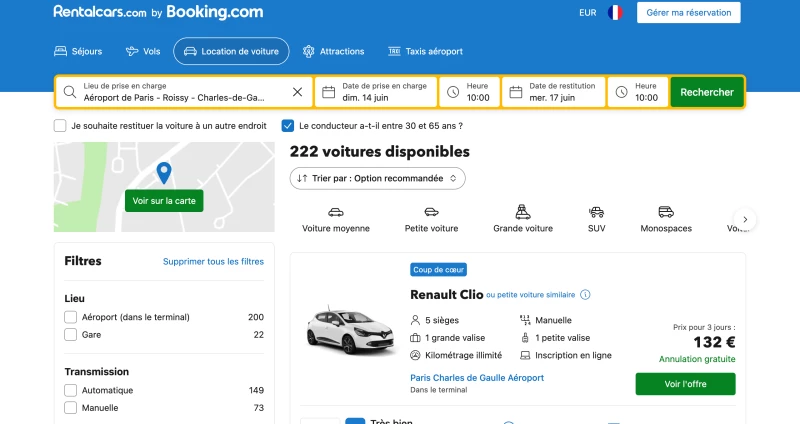Open Voir sur la carte

coord(164,201)
